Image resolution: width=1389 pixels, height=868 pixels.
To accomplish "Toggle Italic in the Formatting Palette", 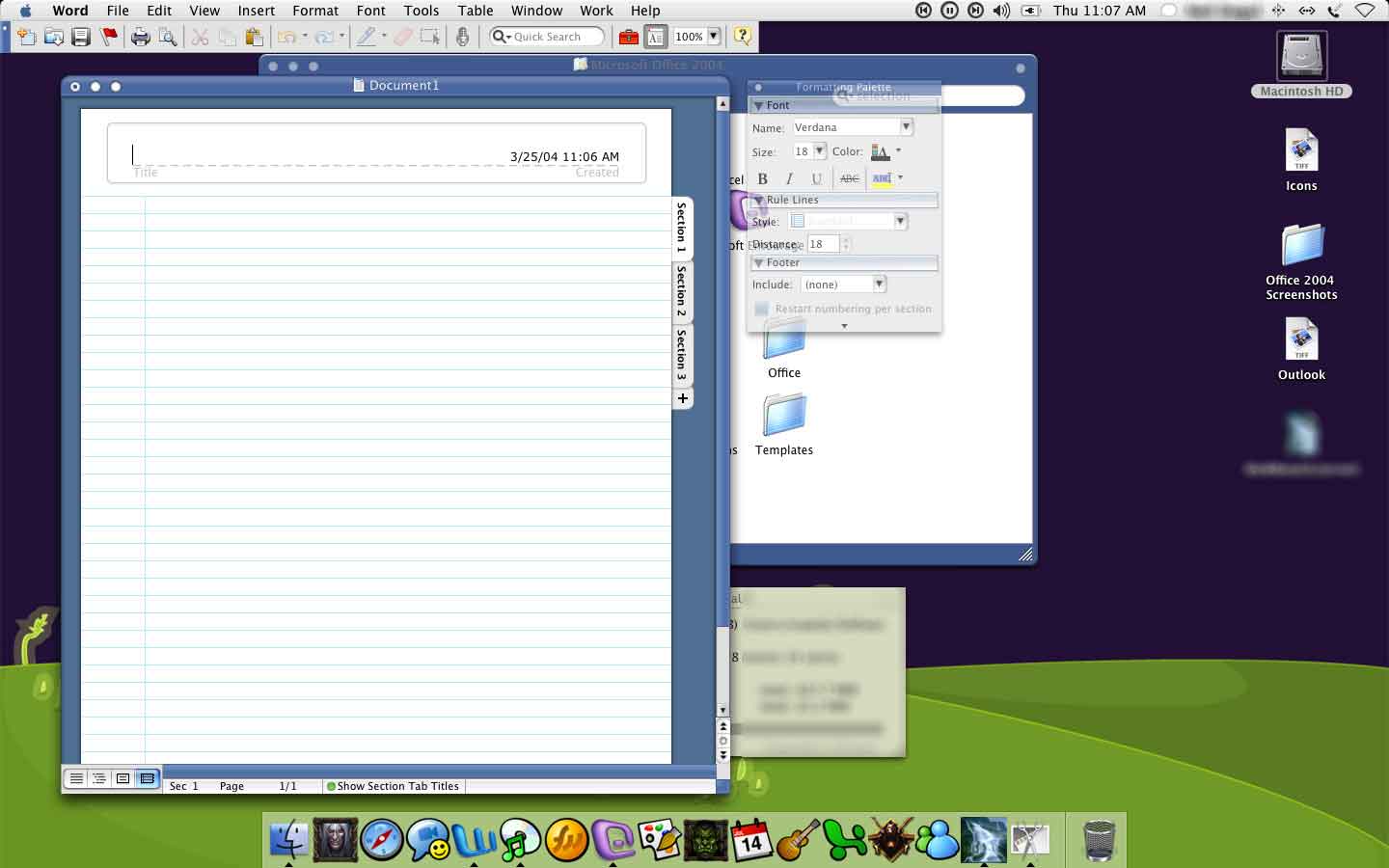I will pos(789,178).
